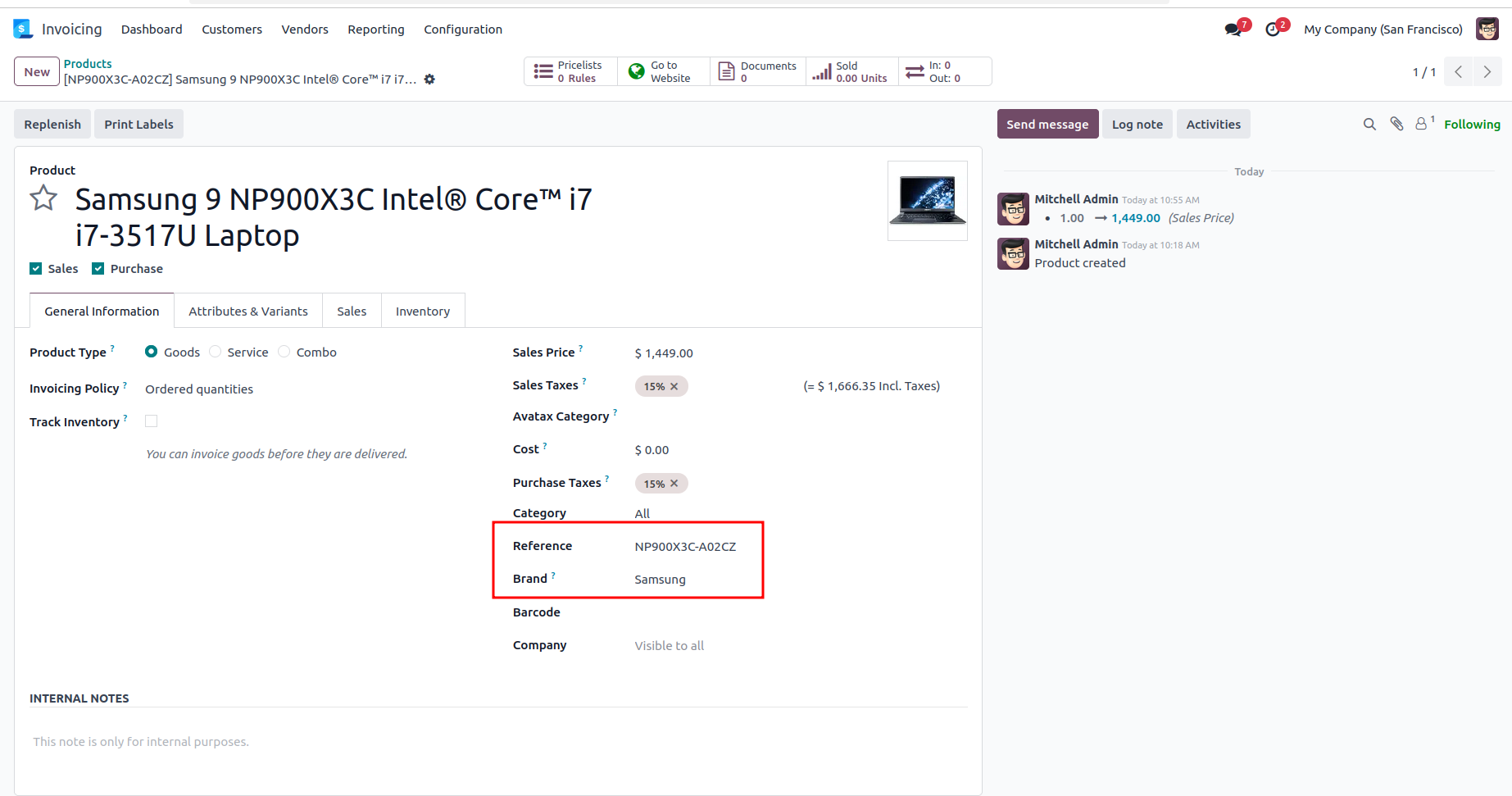Remove the 15% purchase tax tag
The height and width of the screenshot is (796, 1512).
674,484
